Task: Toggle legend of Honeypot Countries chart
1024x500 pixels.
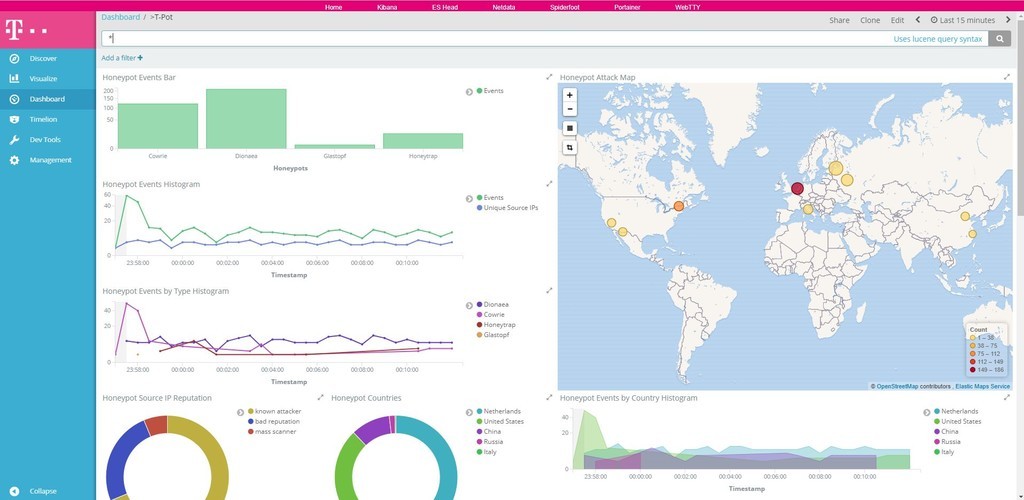Action: click(469, 412)
